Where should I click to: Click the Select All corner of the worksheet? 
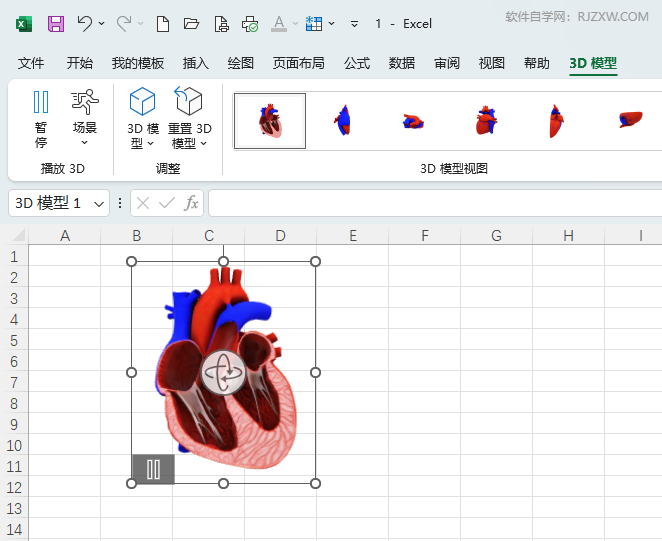[17, 236]
